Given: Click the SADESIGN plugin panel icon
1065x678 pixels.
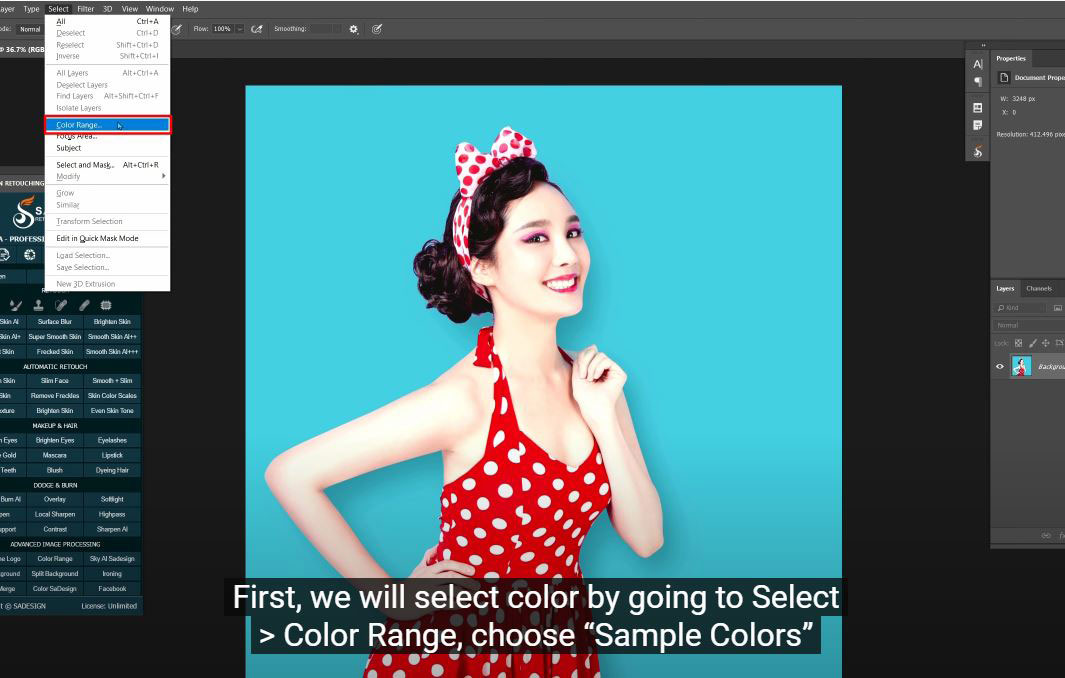Looking at the screenshot, I should (978, 151).
